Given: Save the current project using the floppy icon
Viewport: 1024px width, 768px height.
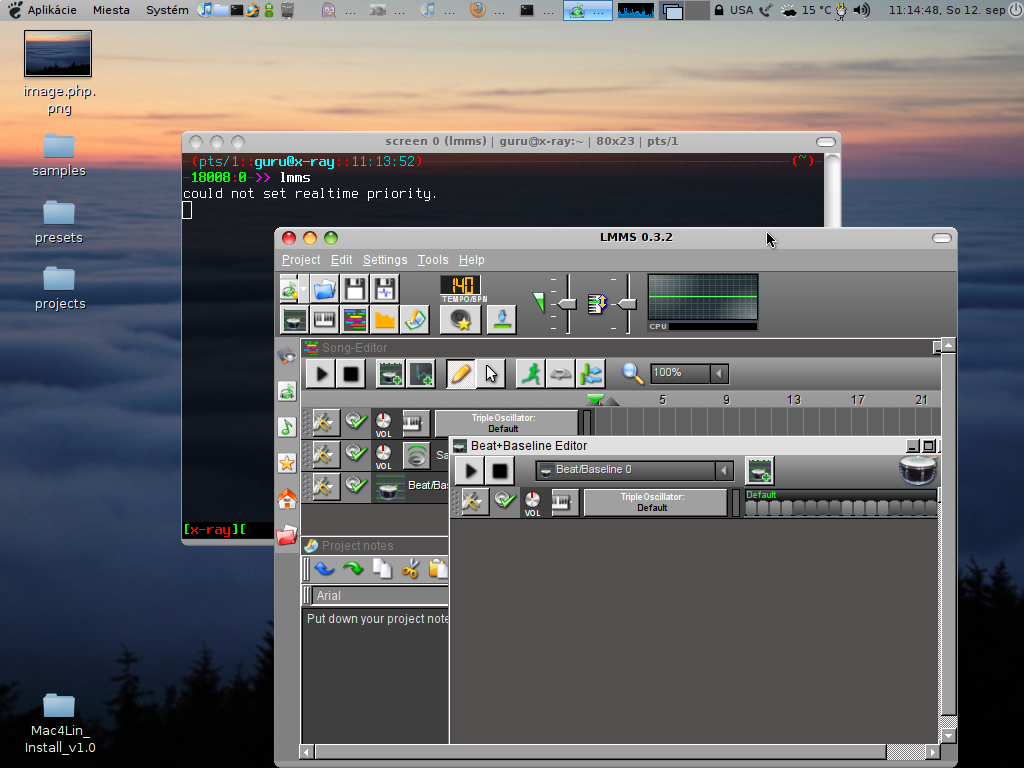Looking at the screenshot, I should [x=355, y=289].
